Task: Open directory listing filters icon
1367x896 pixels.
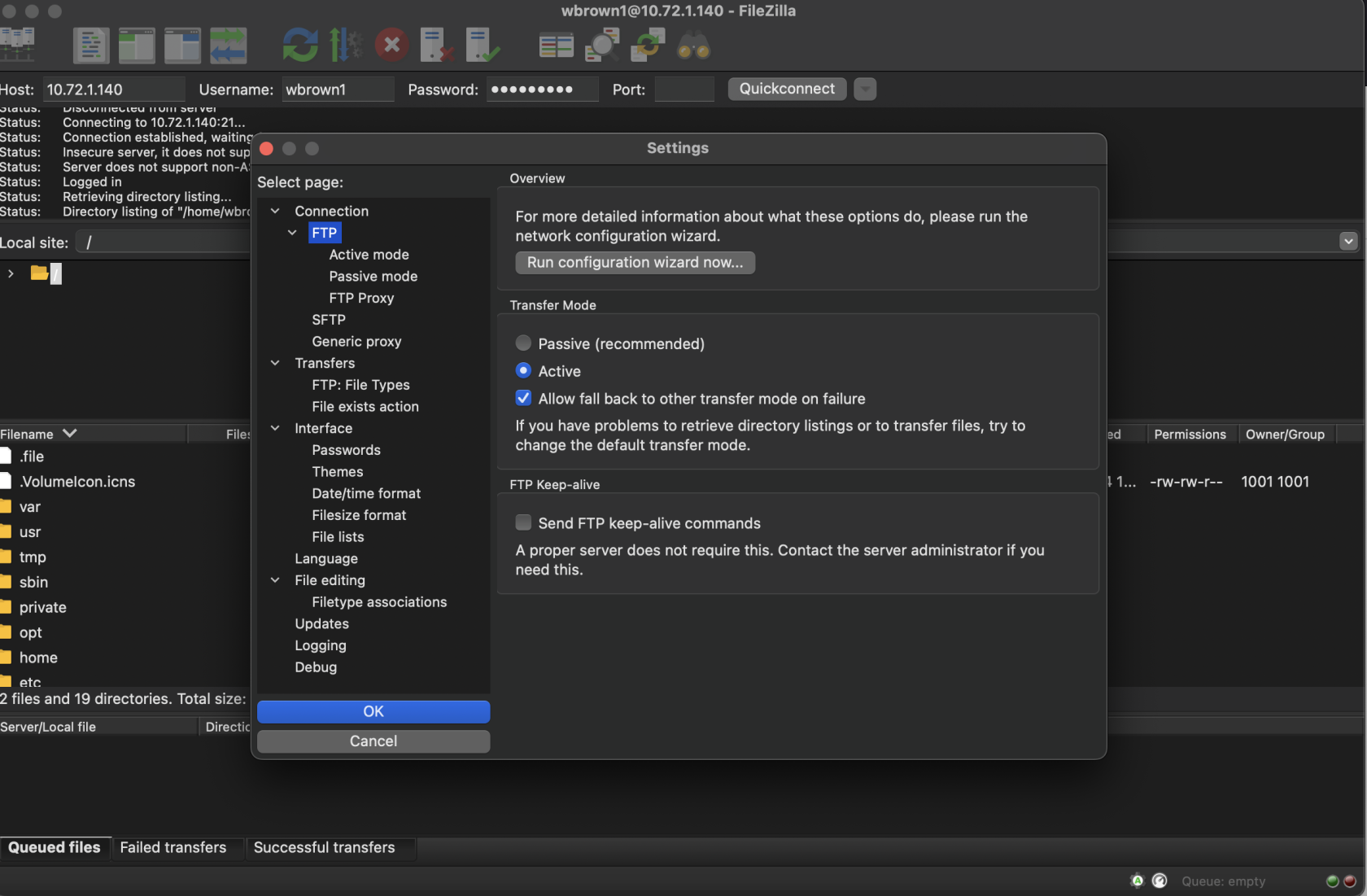Action: (x=557, y=46)
